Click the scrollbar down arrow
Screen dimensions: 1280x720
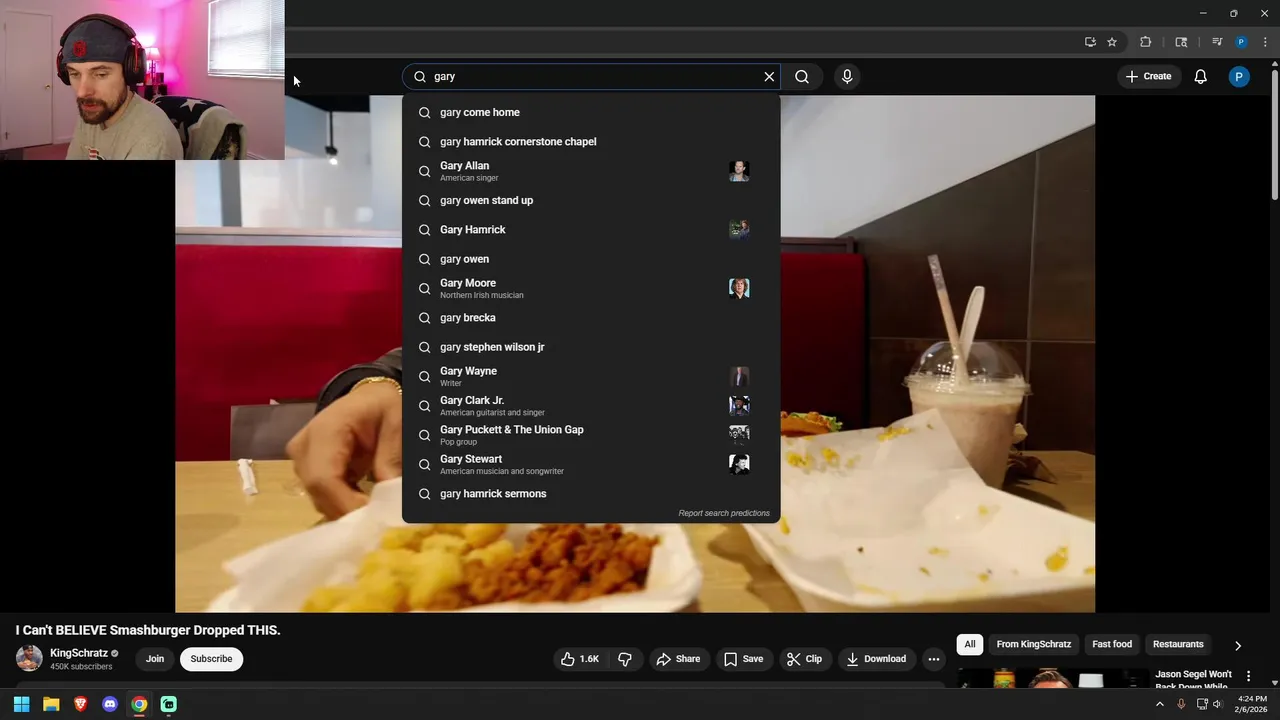point(1275,682)
